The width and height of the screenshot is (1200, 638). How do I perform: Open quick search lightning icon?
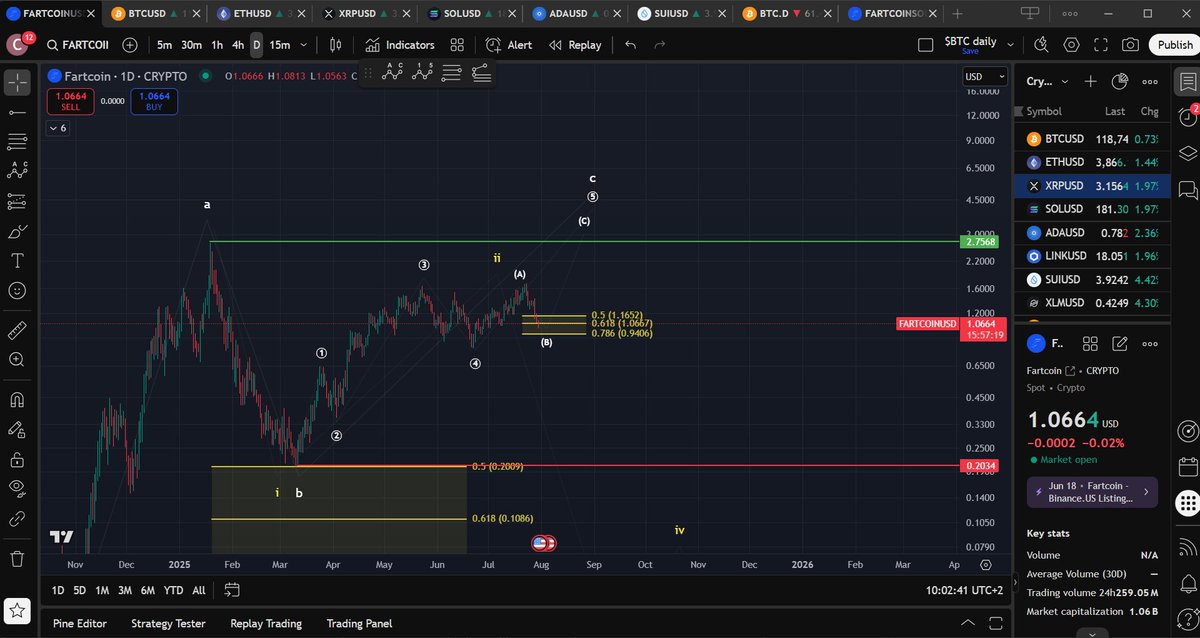1041,45
